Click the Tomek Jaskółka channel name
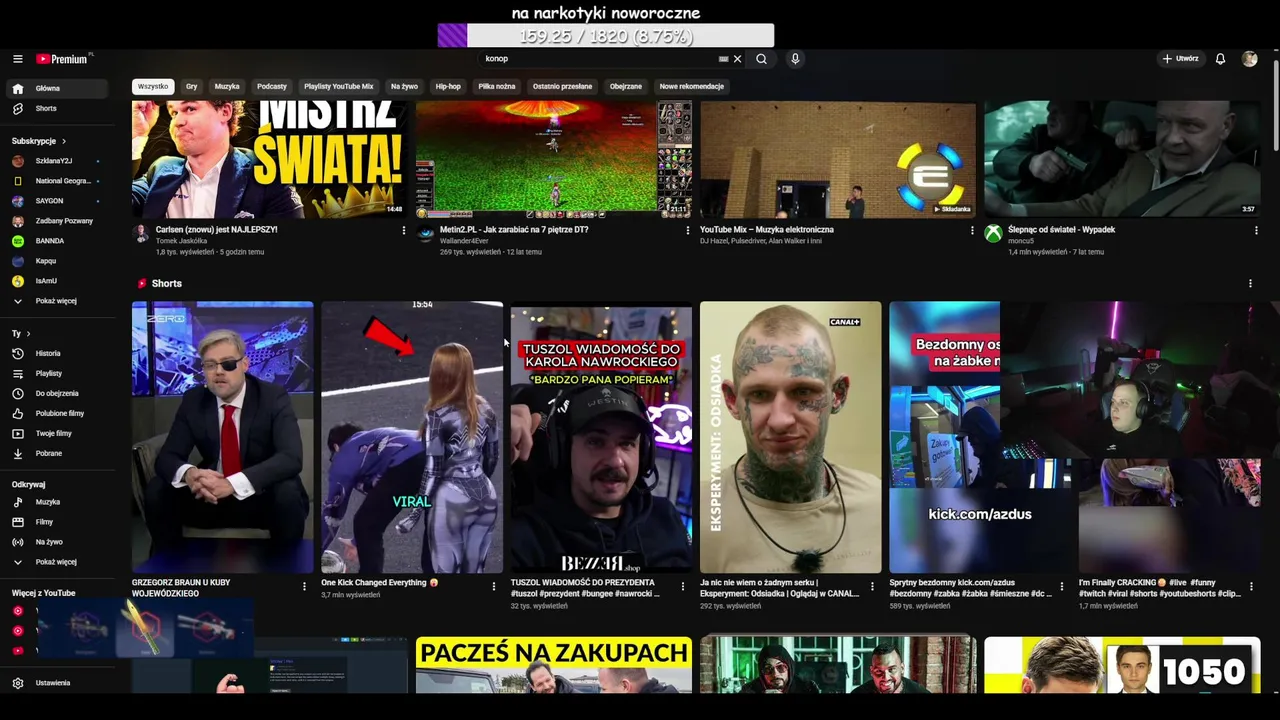 [181, 241]
